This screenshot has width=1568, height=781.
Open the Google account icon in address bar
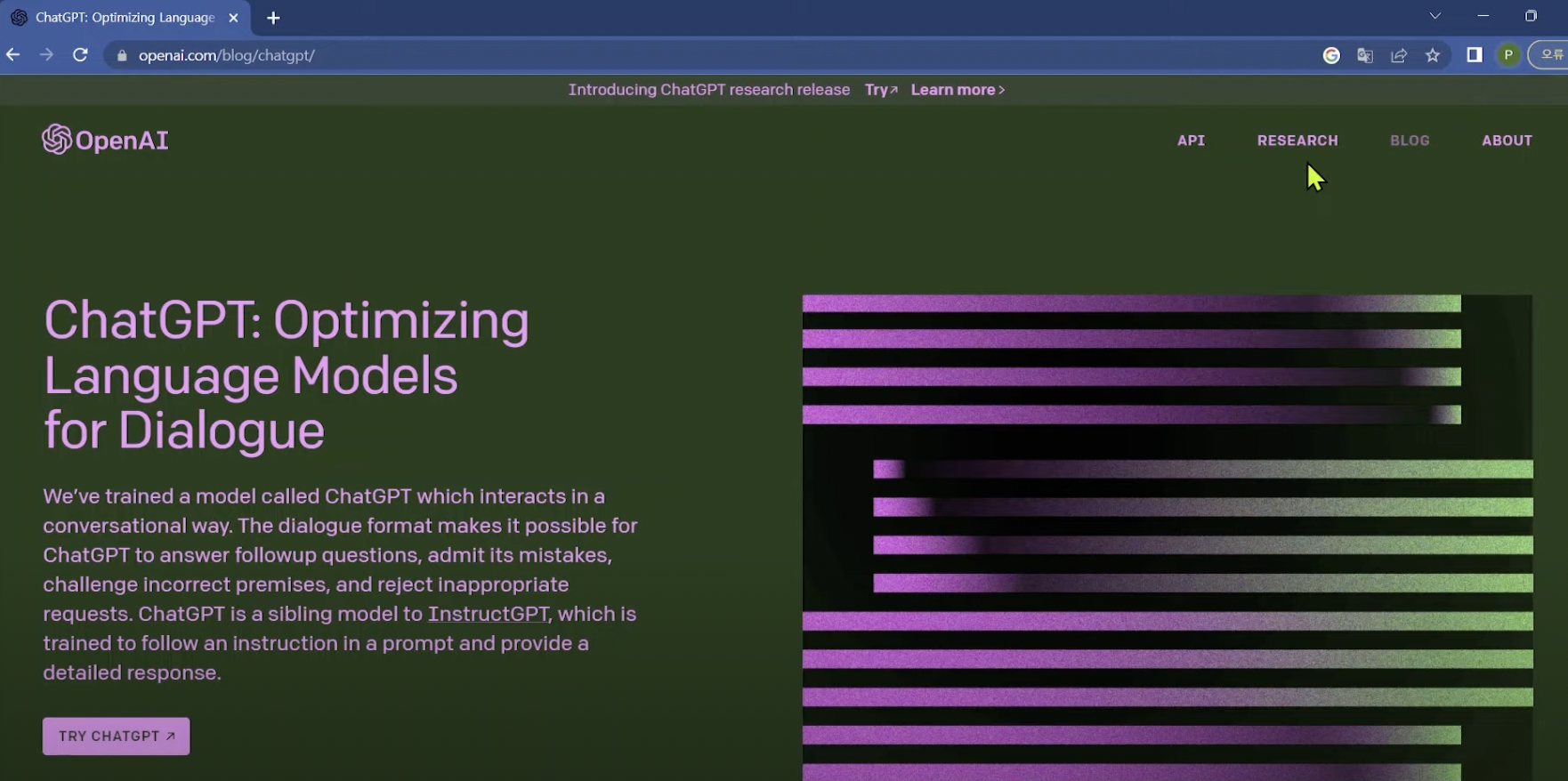point(1331,55)
